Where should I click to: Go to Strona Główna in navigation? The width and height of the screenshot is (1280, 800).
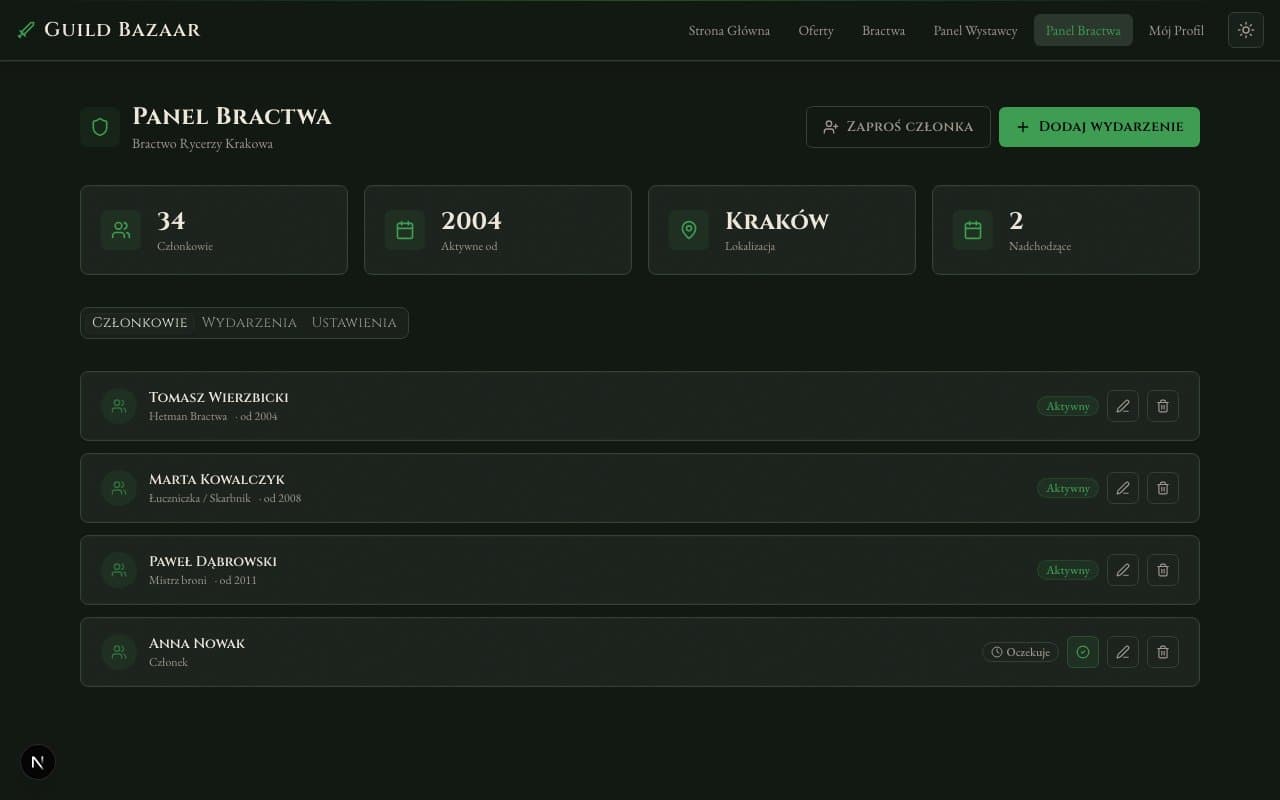coord(729,30)
